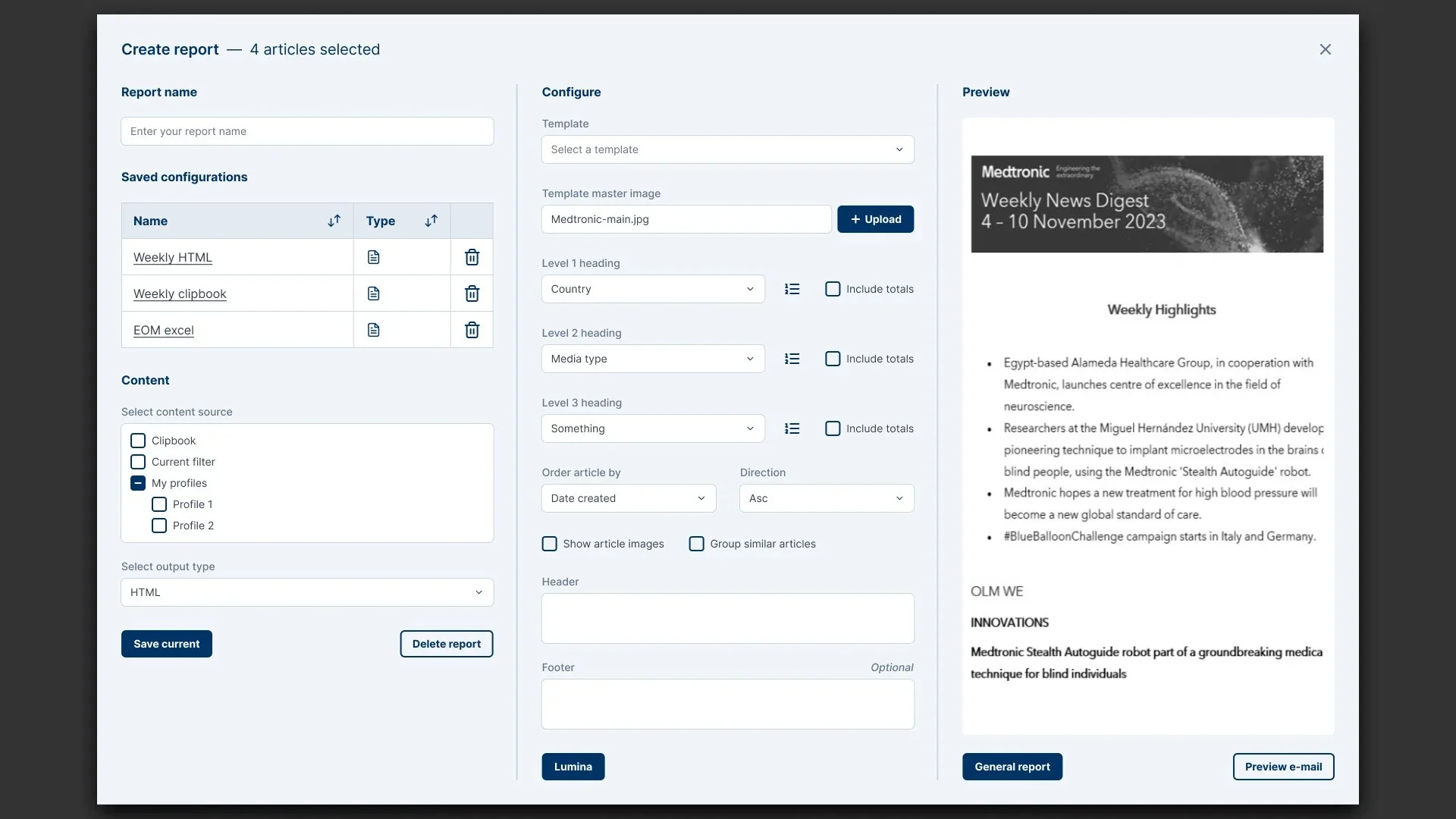Open the Weekly clipbook configuration link
The width and height of the screenshot is (1456, 819).
click(x=180, y=293)
